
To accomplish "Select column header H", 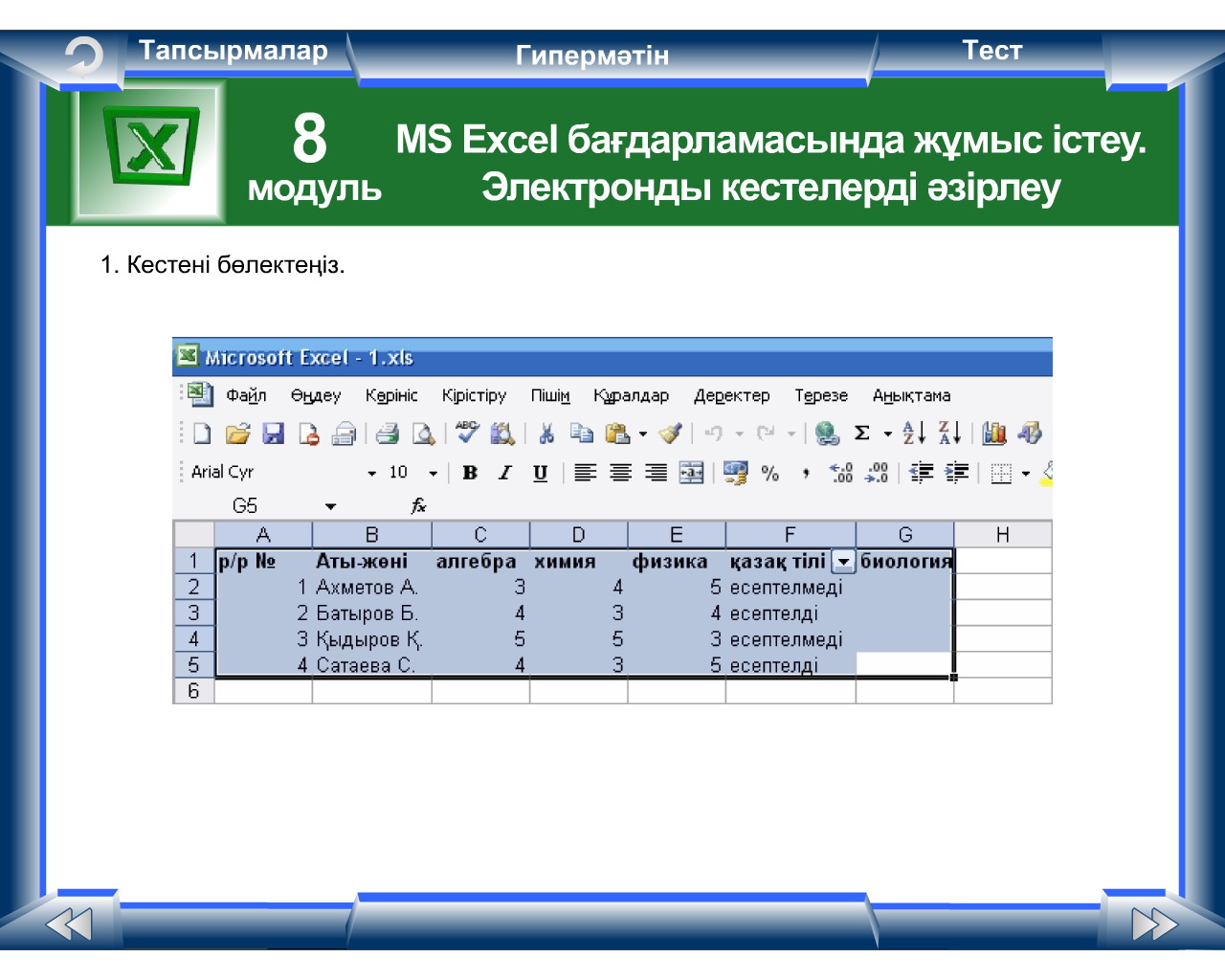I will [x=1002, y=534].
